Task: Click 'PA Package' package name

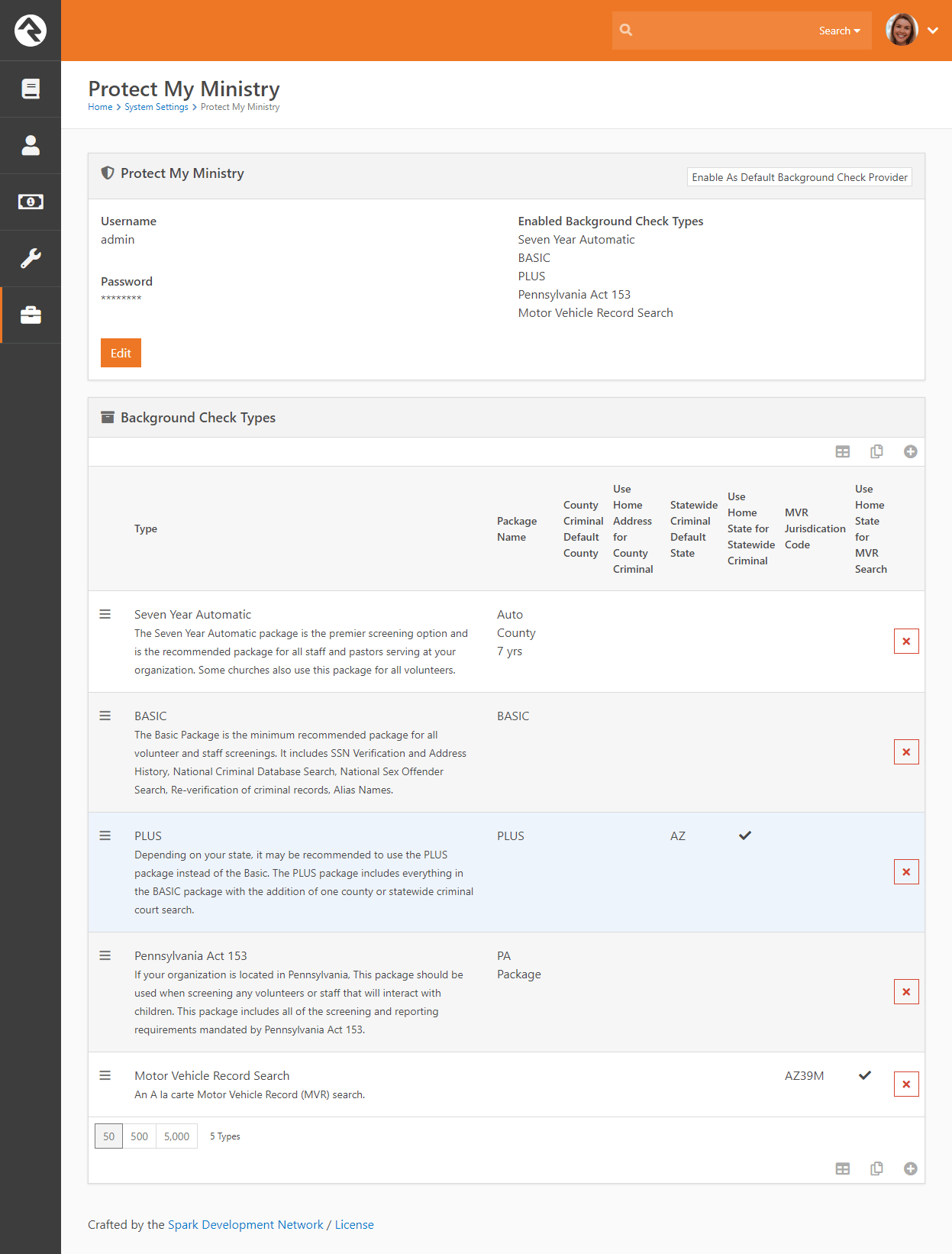Action: click(x=519, y=965)
